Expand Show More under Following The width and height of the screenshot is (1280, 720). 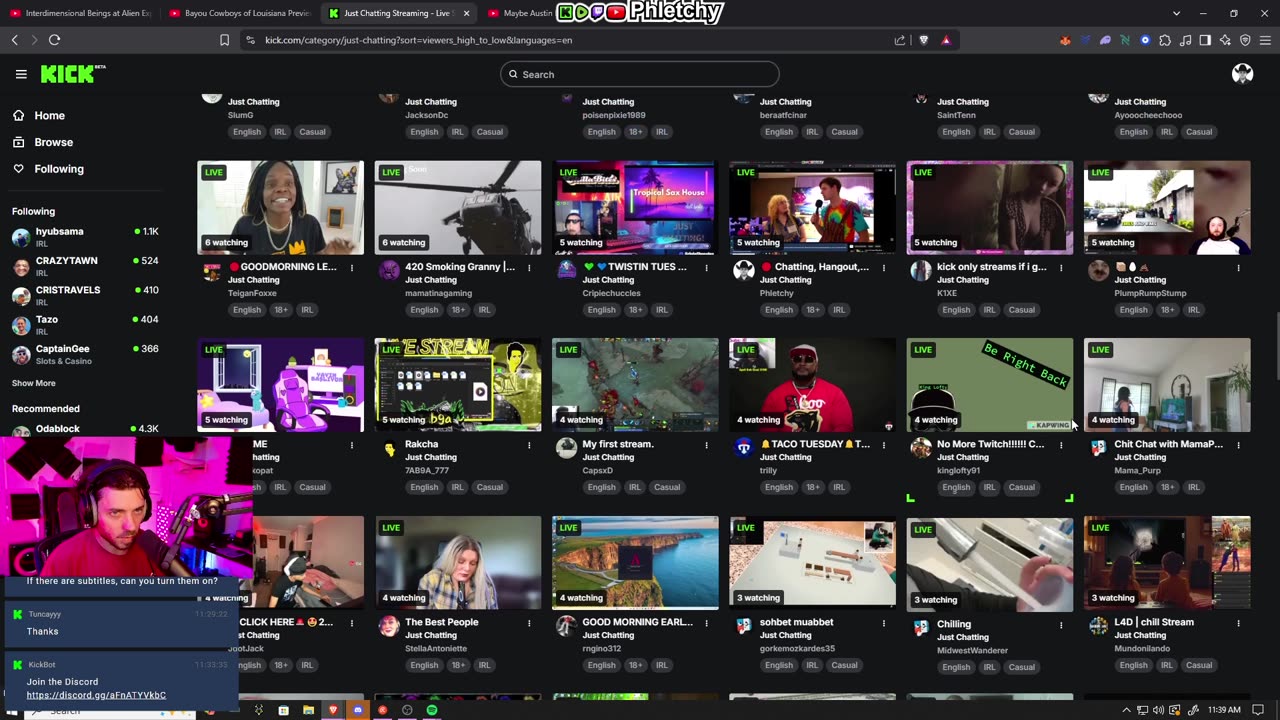(x=33, y=383)
